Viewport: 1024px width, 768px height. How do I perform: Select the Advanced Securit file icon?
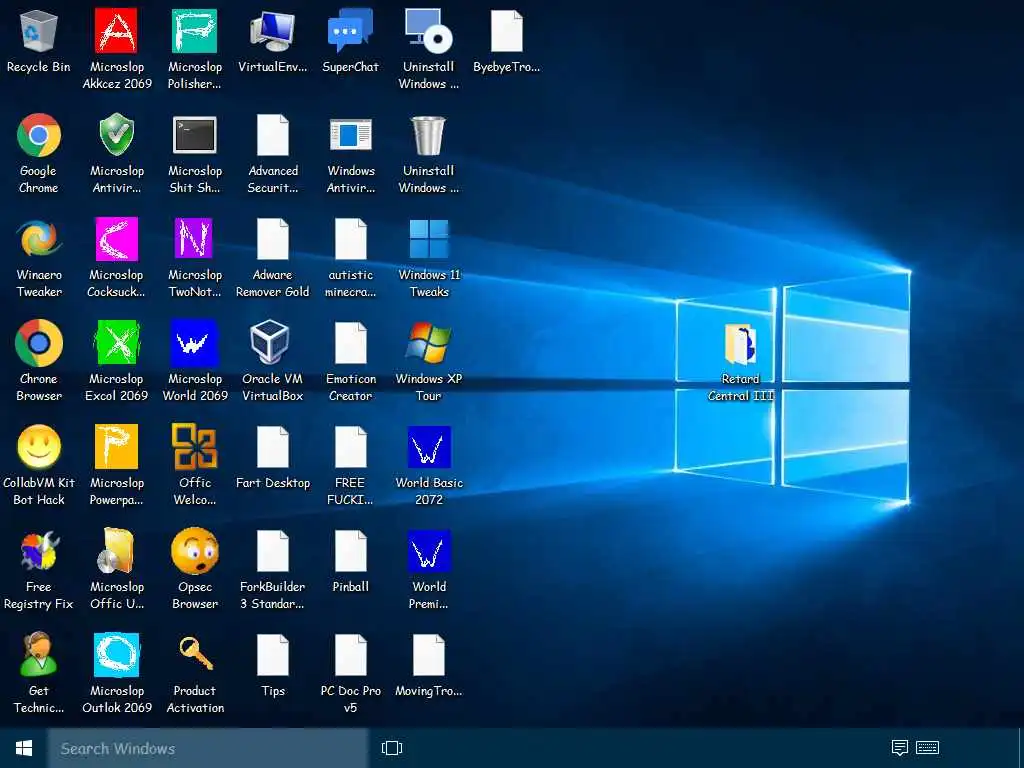coord(272,135)
